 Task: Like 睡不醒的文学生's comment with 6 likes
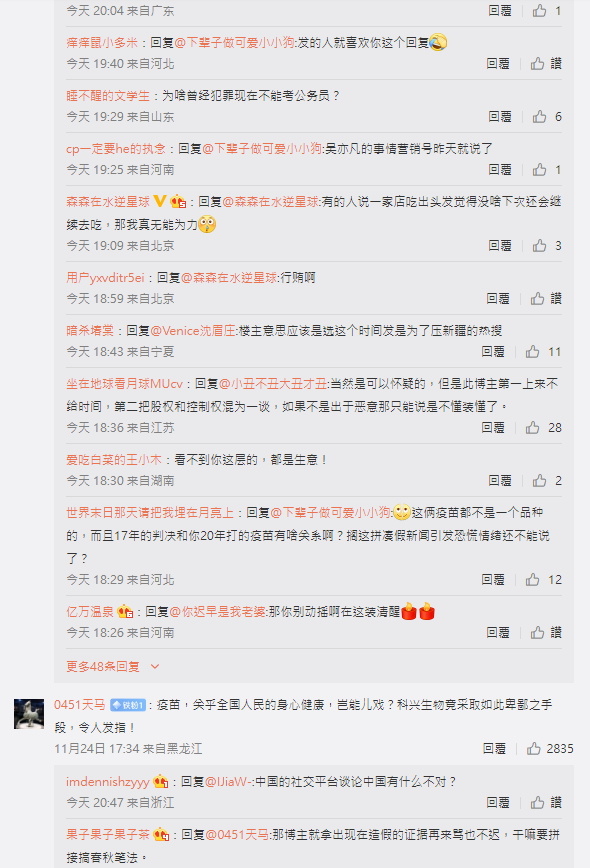[540, 116]
